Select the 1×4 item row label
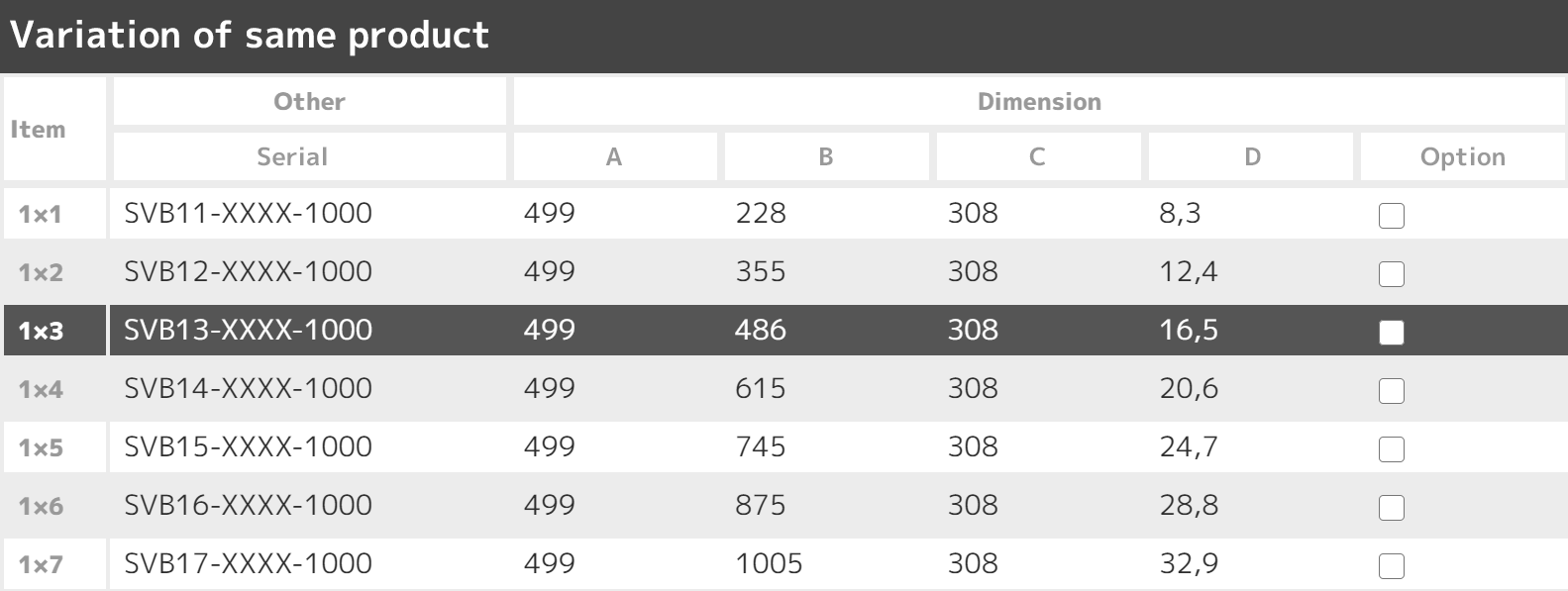 tap(41, 389)
